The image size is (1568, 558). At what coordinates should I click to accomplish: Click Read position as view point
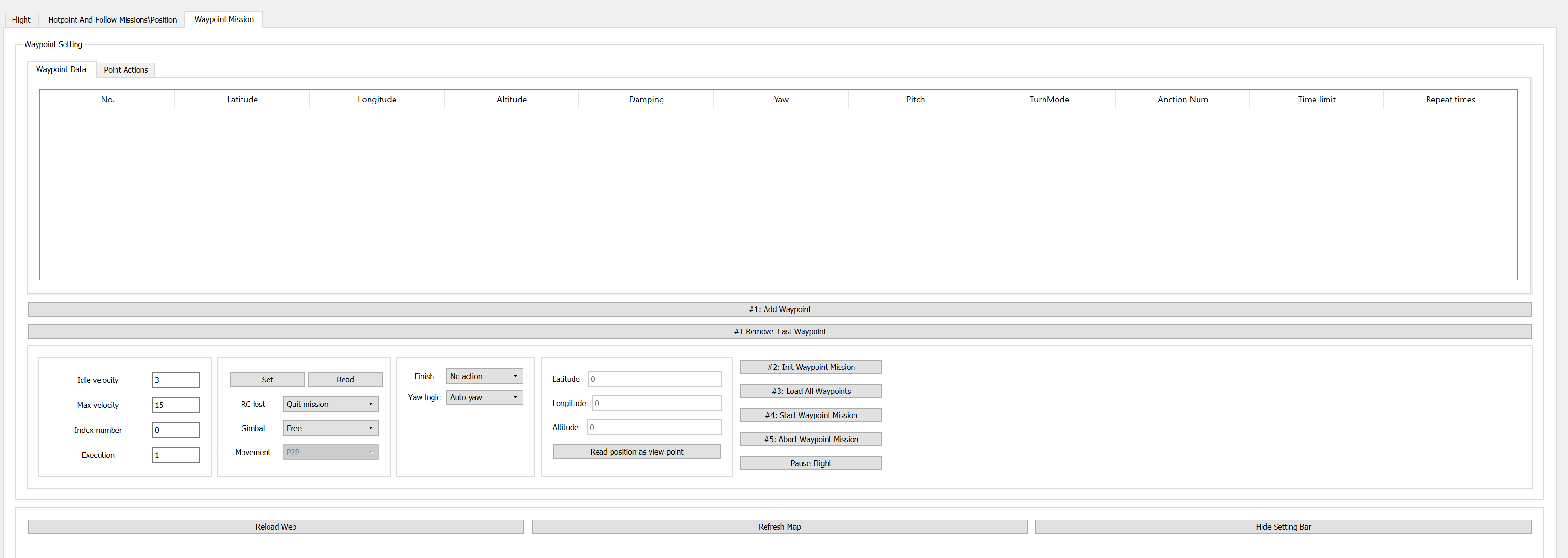637,452
